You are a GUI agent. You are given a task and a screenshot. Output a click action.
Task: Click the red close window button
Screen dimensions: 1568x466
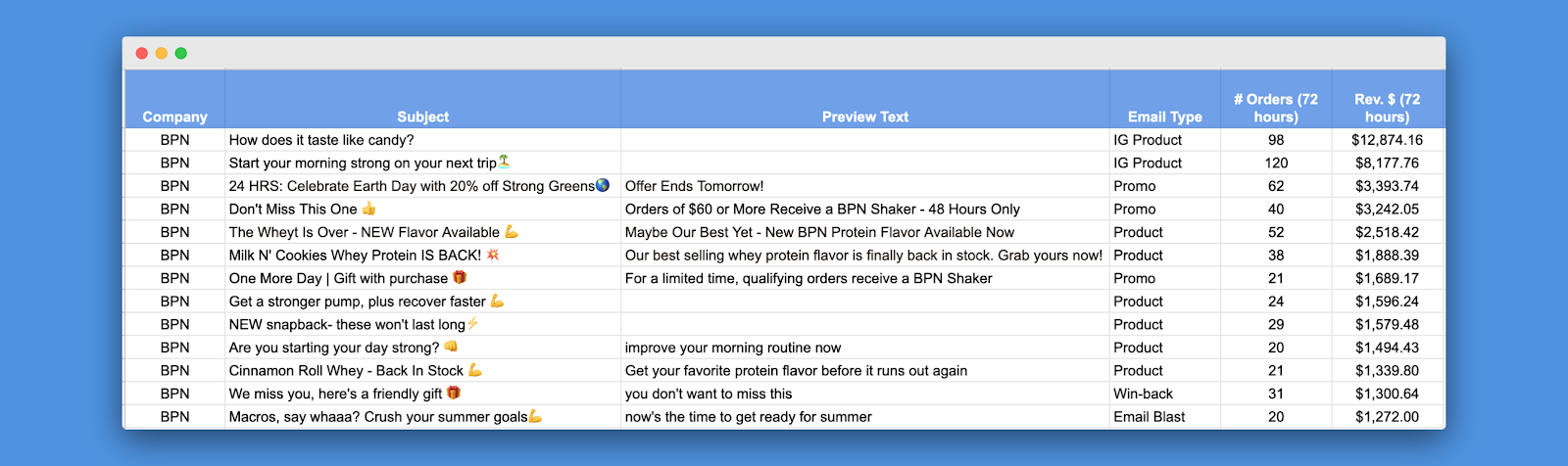click(142, 53)
